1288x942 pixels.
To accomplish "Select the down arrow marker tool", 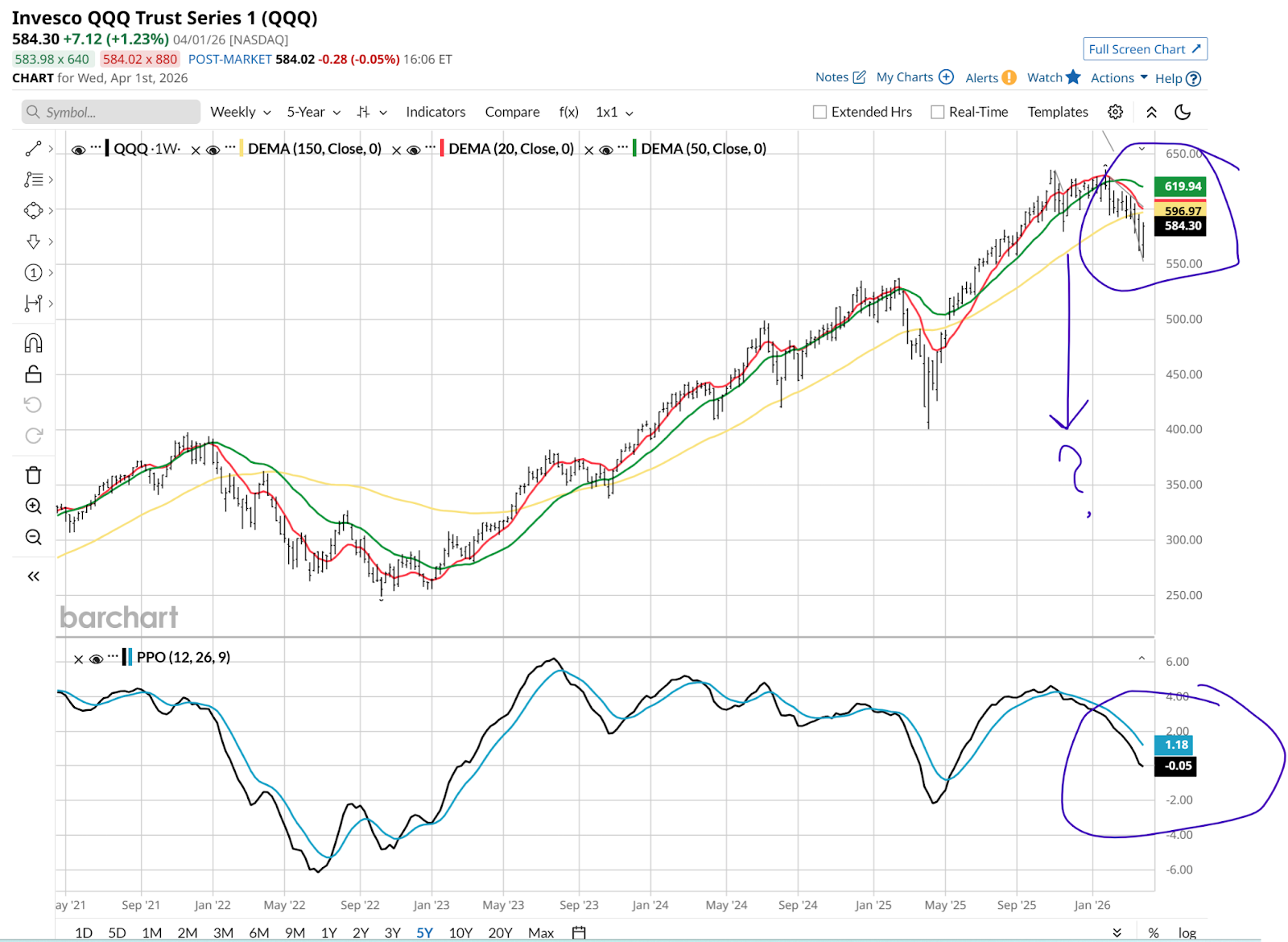I will [33, 242].
